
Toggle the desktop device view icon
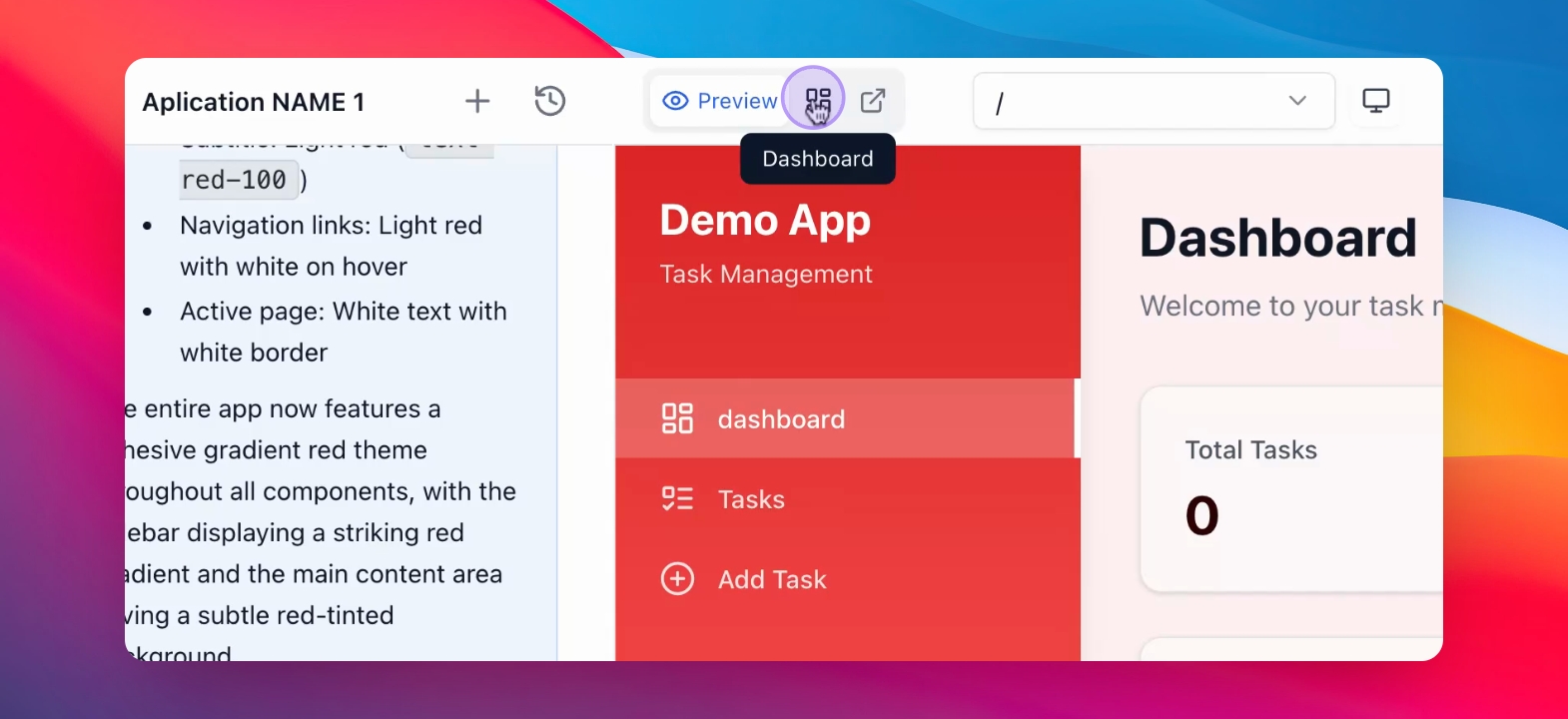click(x=1376, y=101)
